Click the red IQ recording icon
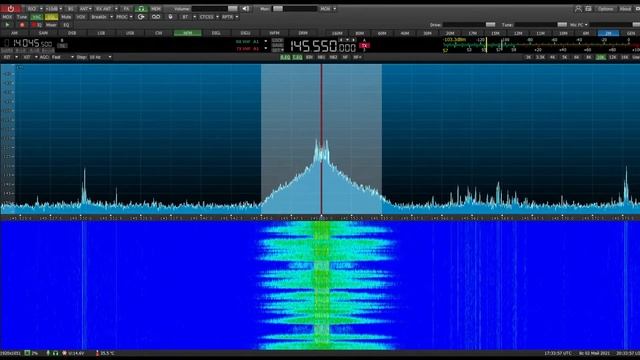Image resolution: width=640 pixels, height=360 pixels. [37, 25]
